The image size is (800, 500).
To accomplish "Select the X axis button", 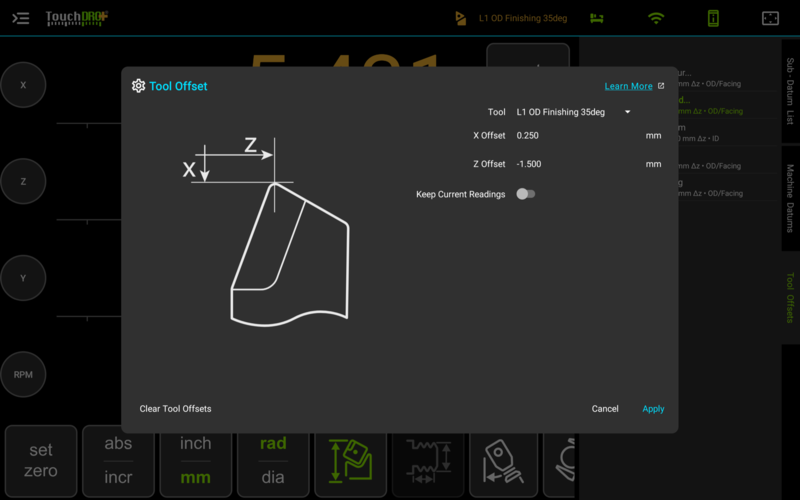I will coord(23,85).
